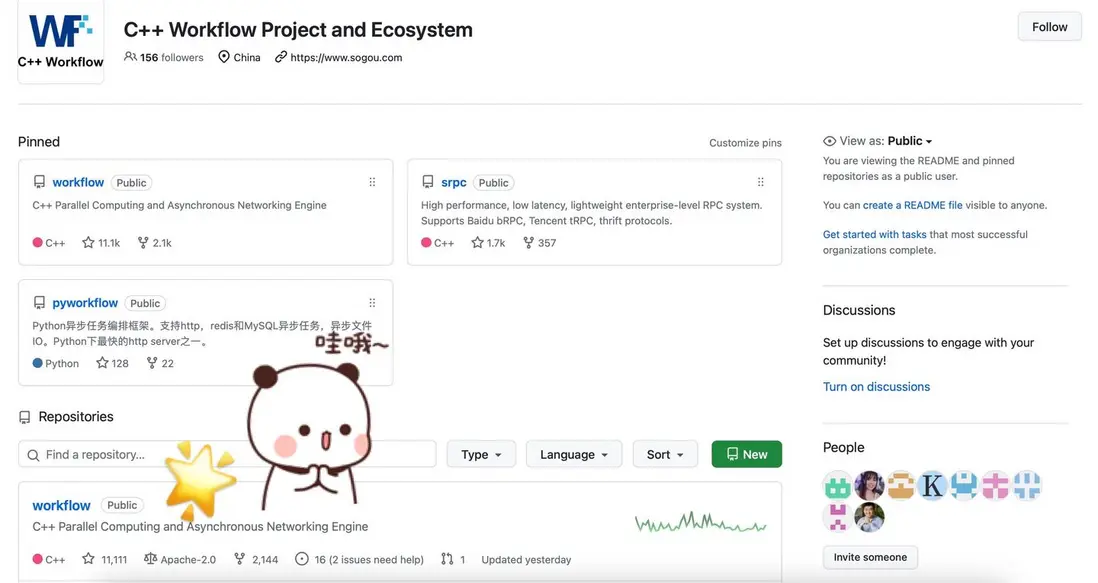The width and height of the screenshot is (1098, 583).
Task: Open pinned srpc repository link
Action: (x=453, y=182)
